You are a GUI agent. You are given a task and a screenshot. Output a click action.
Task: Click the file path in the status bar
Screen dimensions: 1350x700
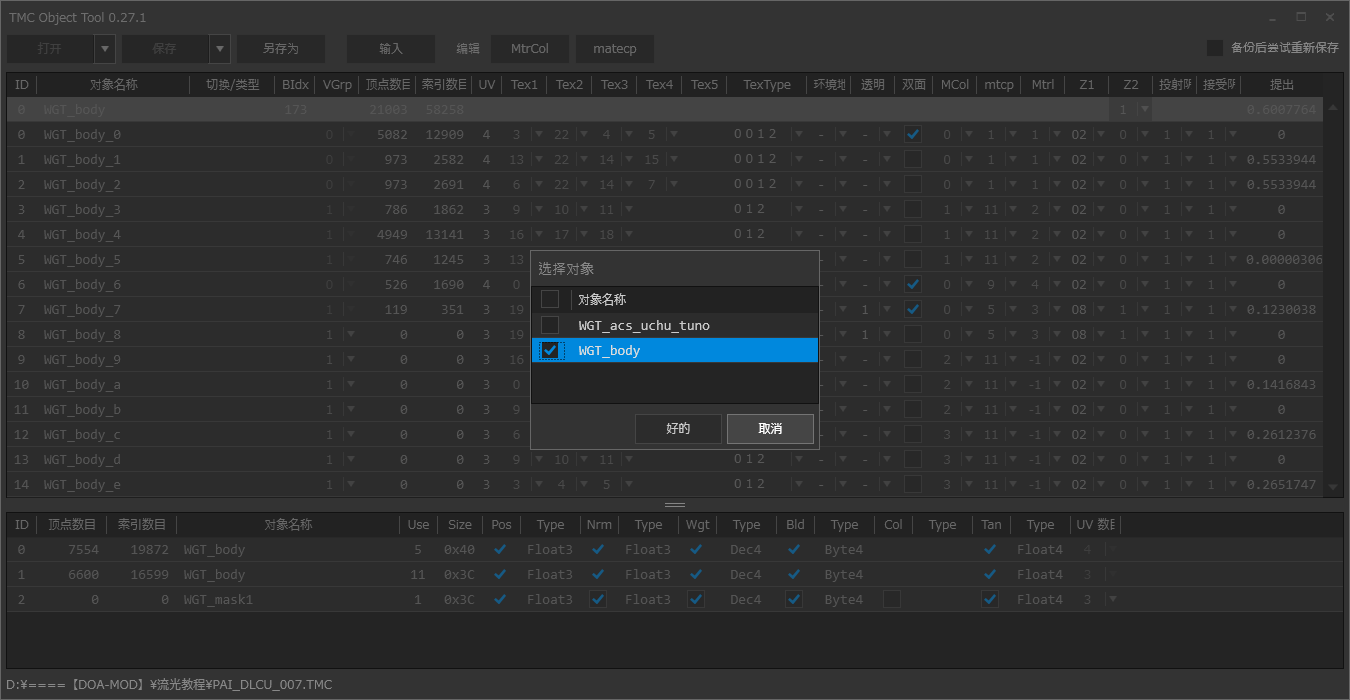(169, 684)
